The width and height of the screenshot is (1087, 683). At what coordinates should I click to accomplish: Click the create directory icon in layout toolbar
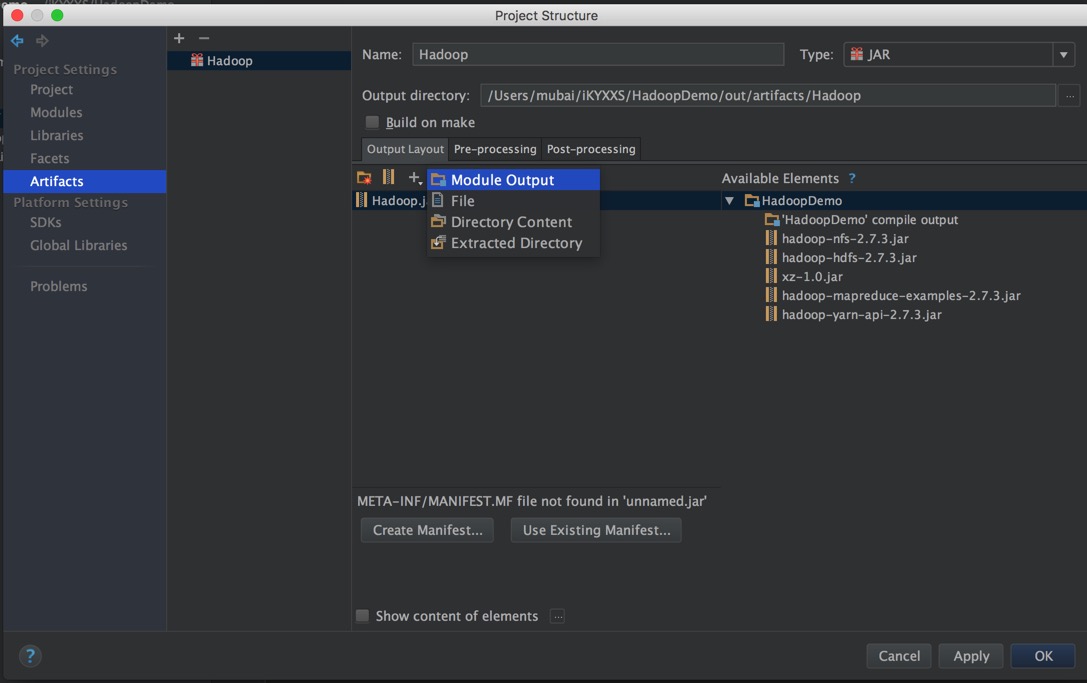click(x=364, y=178)
